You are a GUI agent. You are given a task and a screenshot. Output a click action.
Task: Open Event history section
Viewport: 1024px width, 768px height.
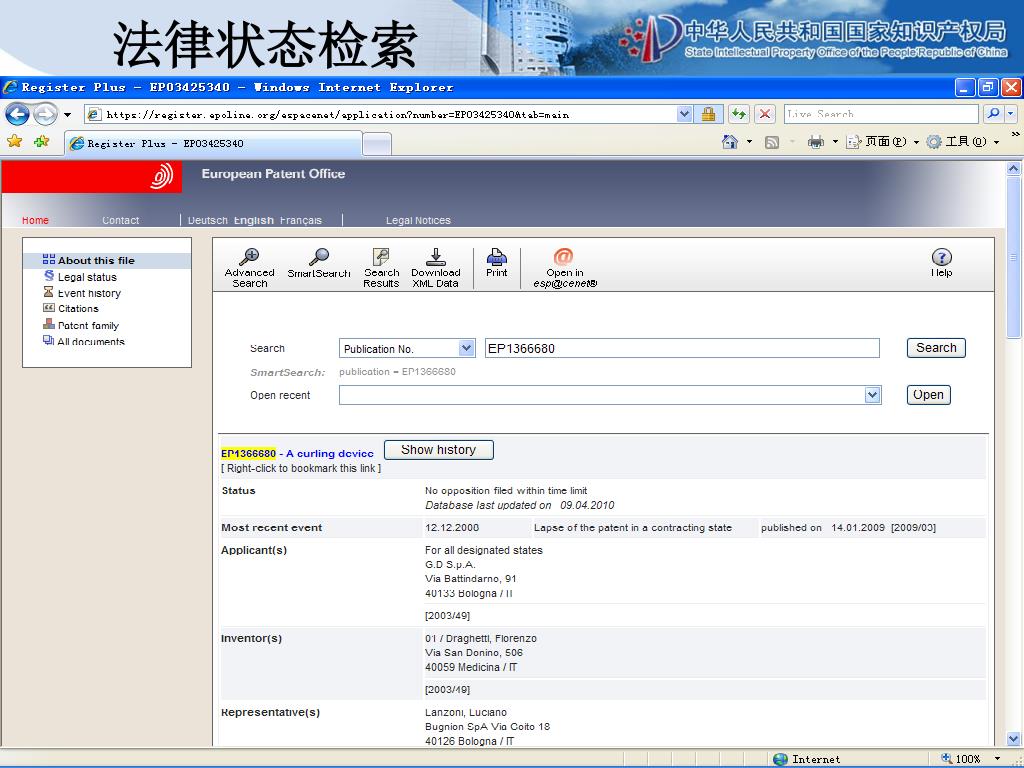pyautogui.click(x=89, y=293)
